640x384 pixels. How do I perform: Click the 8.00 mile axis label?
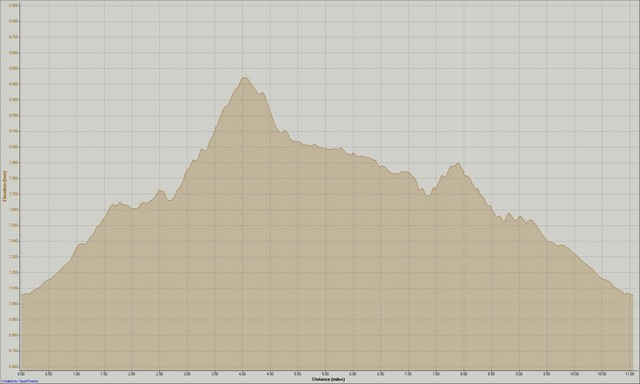point(464,373)
